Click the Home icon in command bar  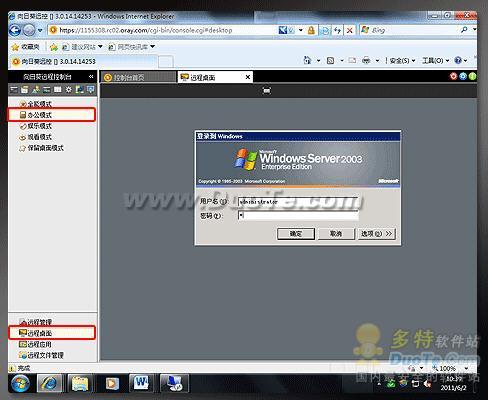307,60
